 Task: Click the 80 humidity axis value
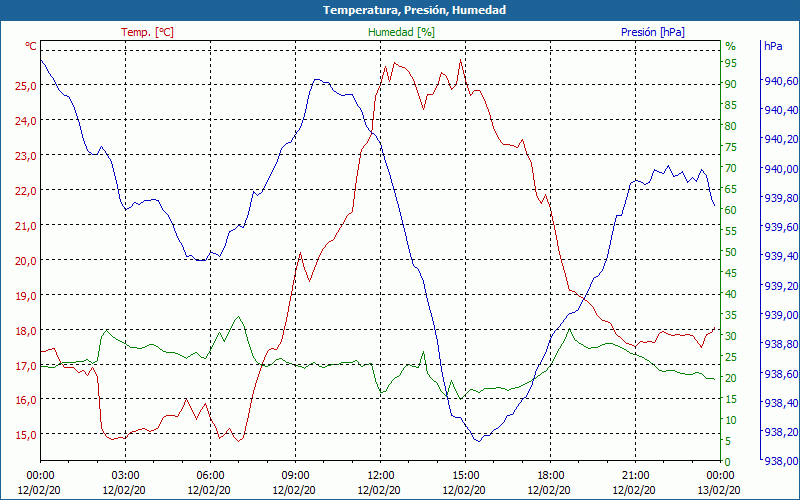tap(731, 126)
